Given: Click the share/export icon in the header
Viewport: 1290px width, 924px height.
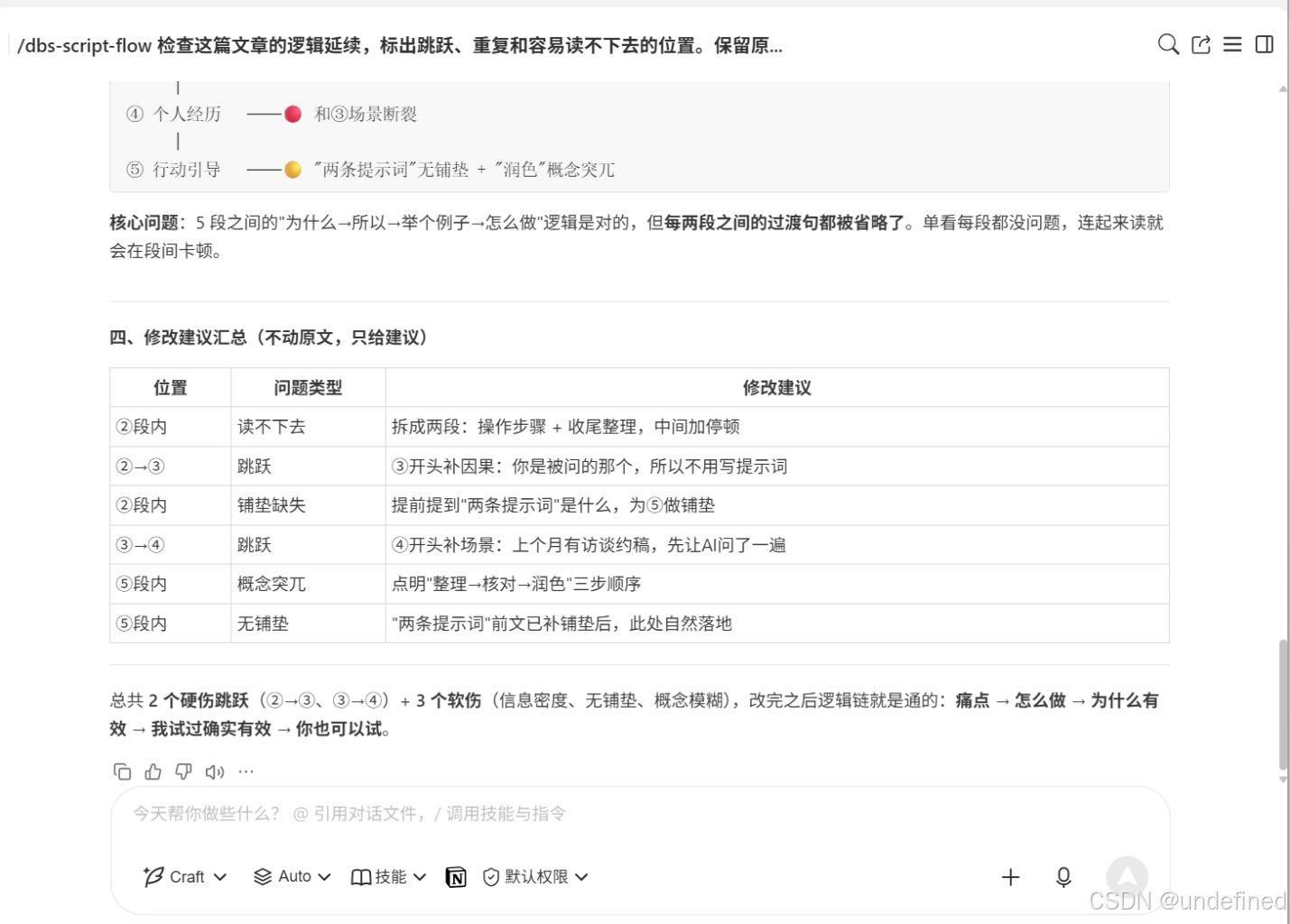Looking at the screenshot, I should click(1201, 44).
